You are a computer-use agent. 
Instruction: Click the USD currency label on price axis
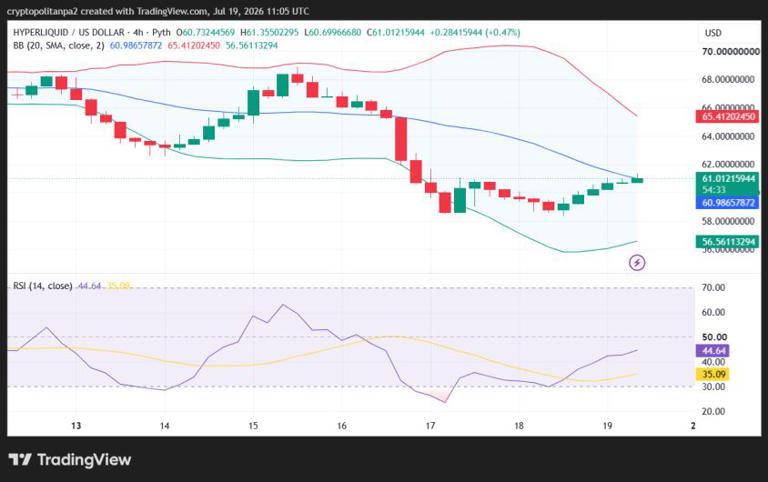pos(713,33)
